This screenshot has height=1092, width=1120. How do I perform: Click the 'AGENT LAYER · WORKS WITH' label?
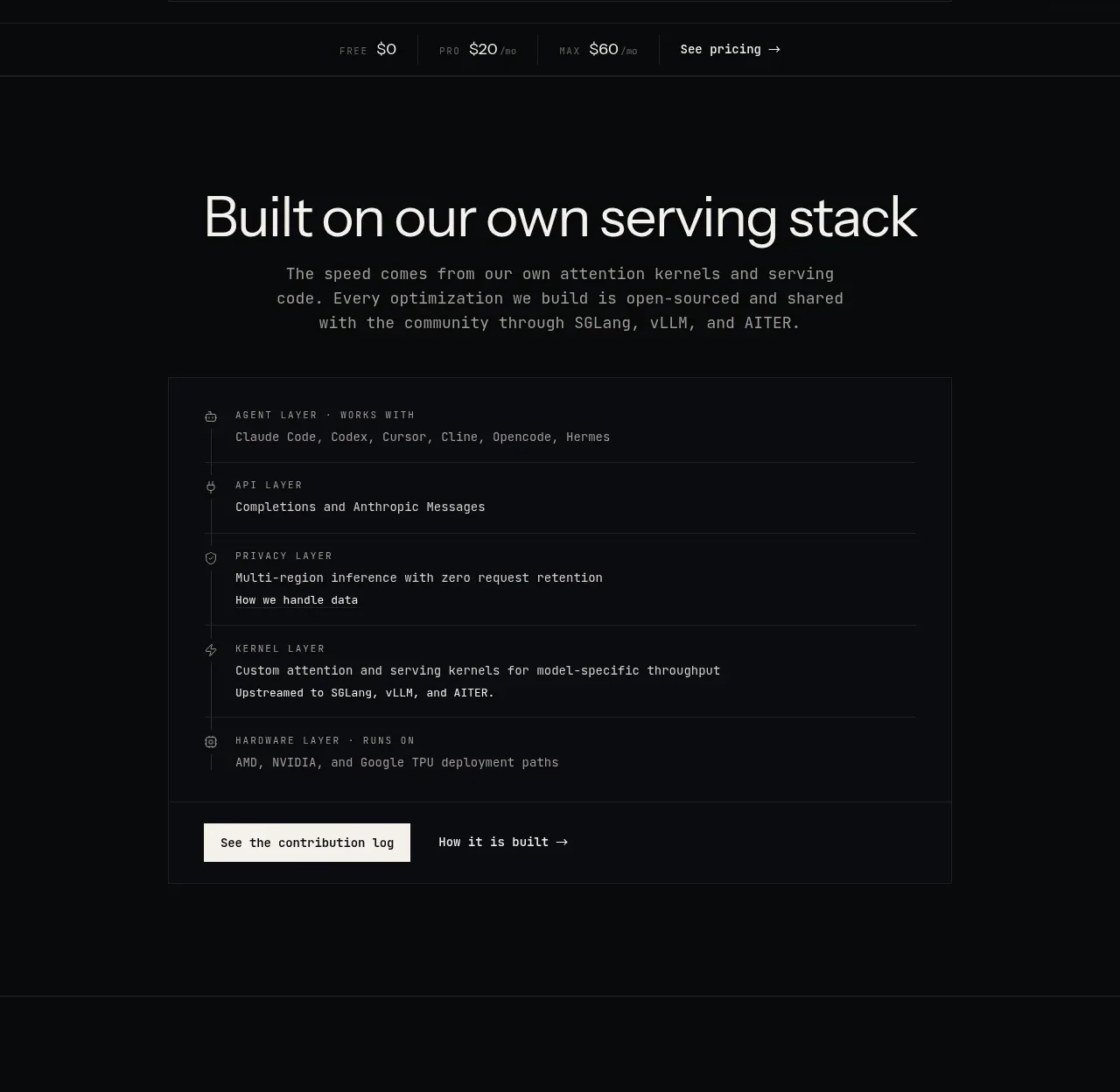coord(325,415)
